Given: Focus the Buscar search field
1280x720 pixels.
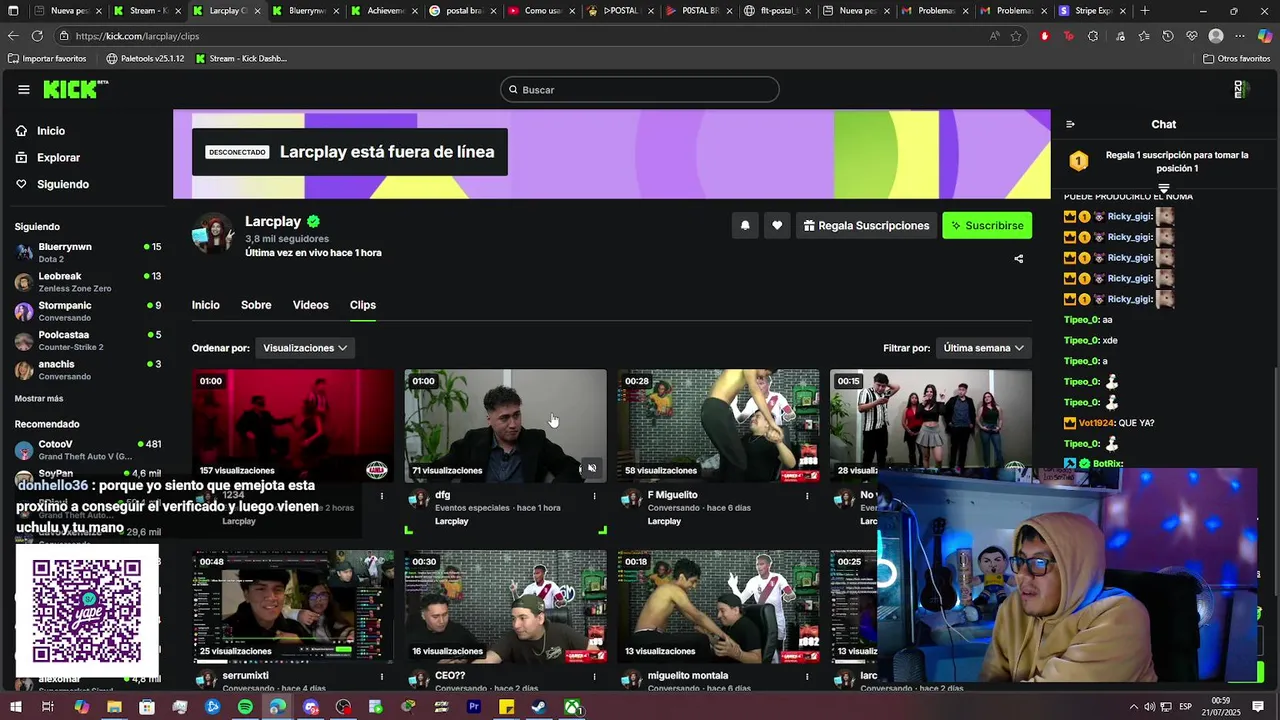Looking at the screenshot, I should (640, 90).
